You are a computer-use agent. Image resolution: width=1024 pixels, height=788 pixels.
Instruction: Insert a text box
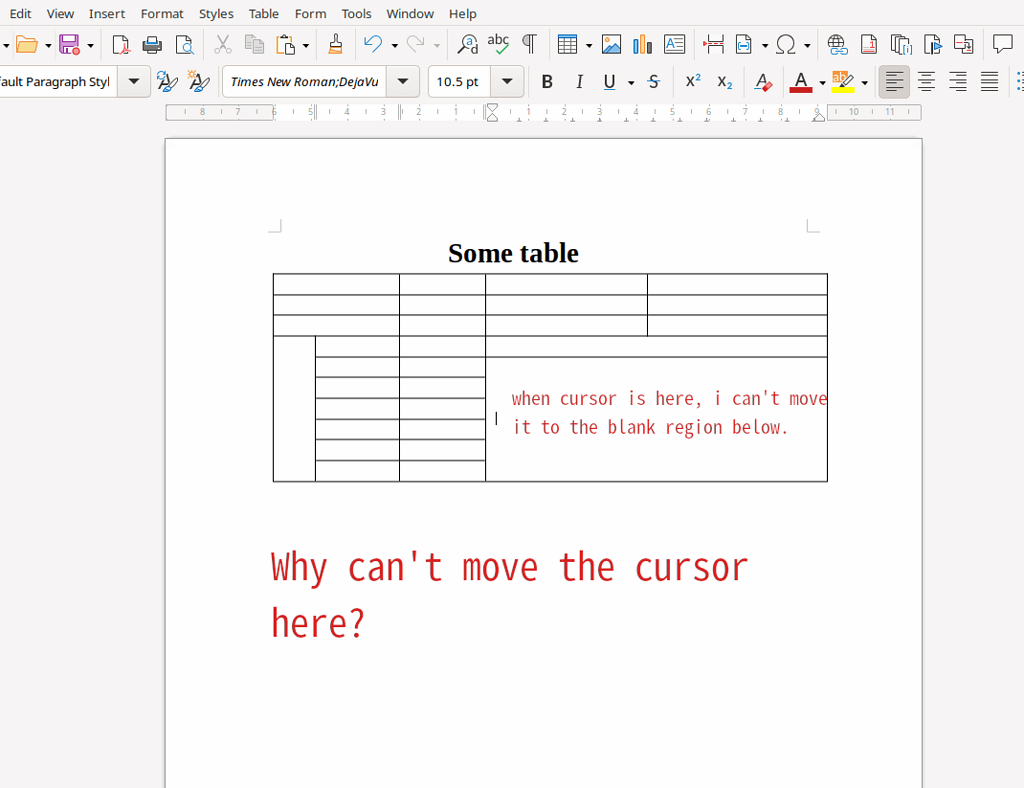(x=674, y=44)
